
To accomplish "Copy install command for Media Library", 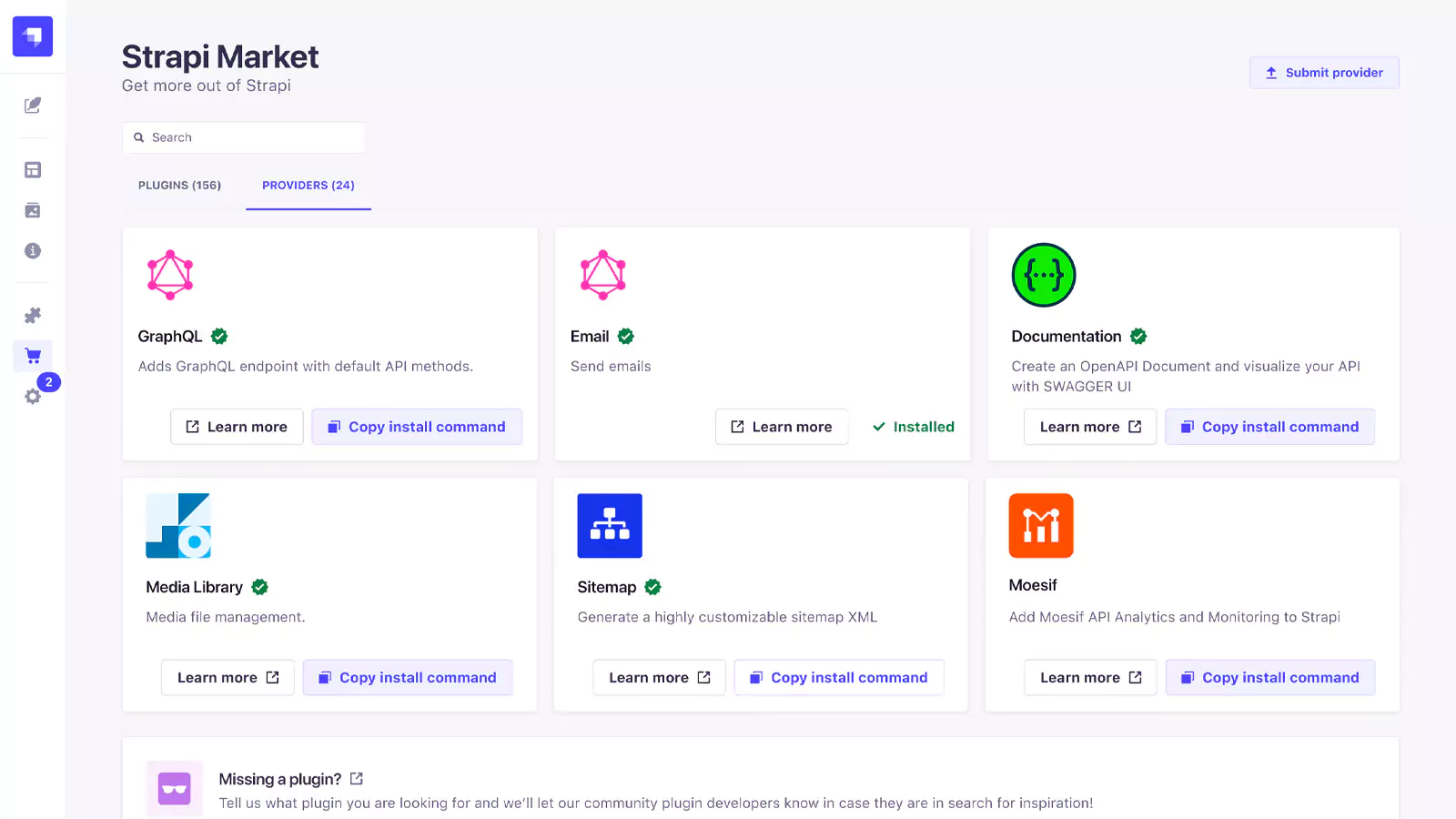I will click(408, 678).
